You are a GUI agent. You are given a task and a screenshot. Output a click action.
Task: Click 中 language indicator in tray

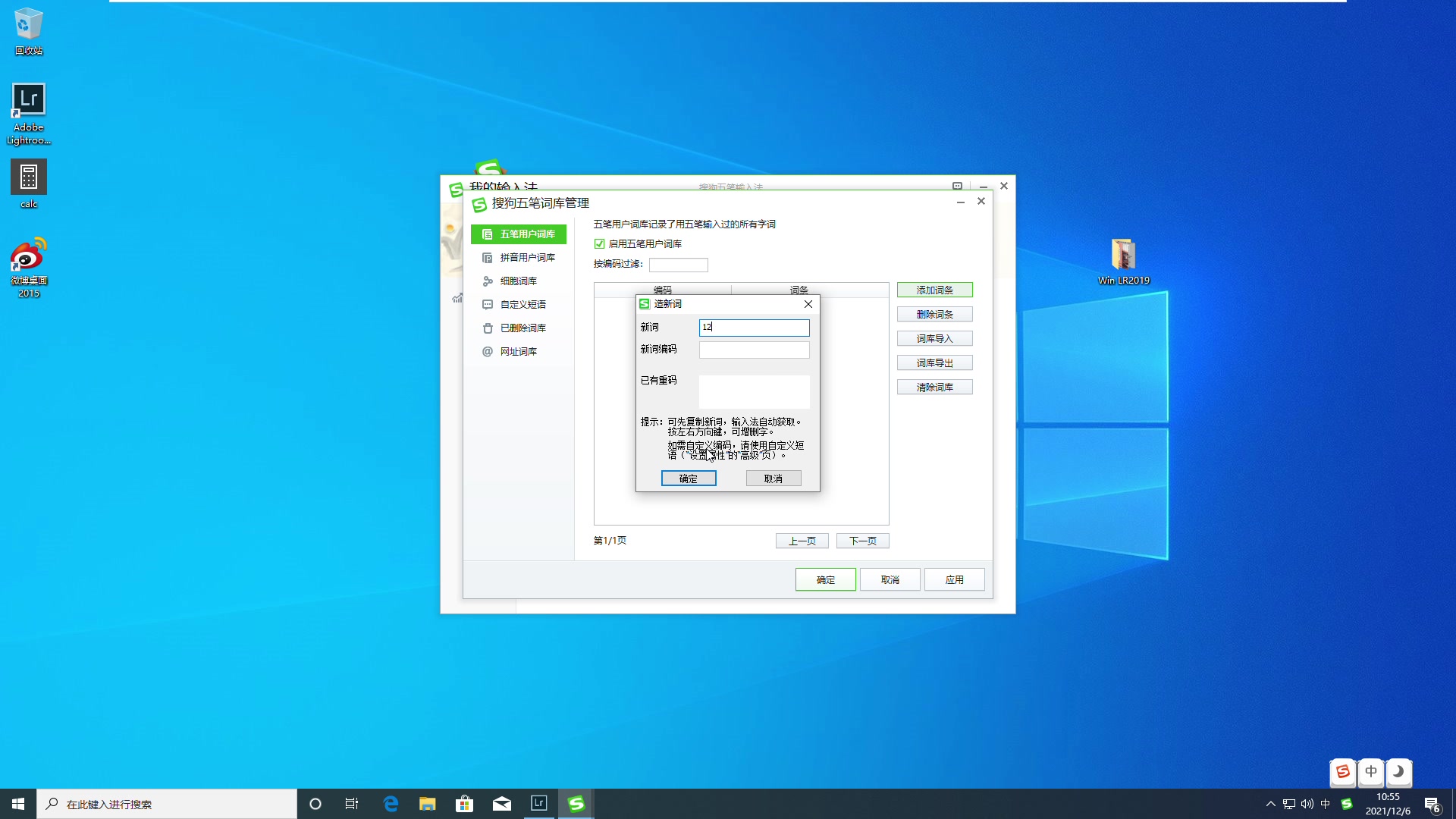1326,804
